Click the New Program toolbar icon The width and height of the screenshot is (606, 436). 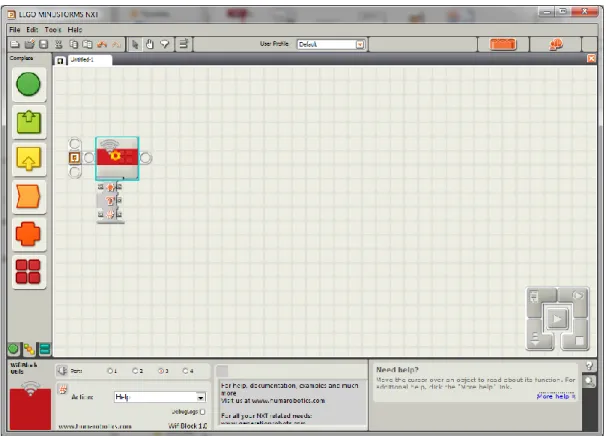[x=15, y=44]
